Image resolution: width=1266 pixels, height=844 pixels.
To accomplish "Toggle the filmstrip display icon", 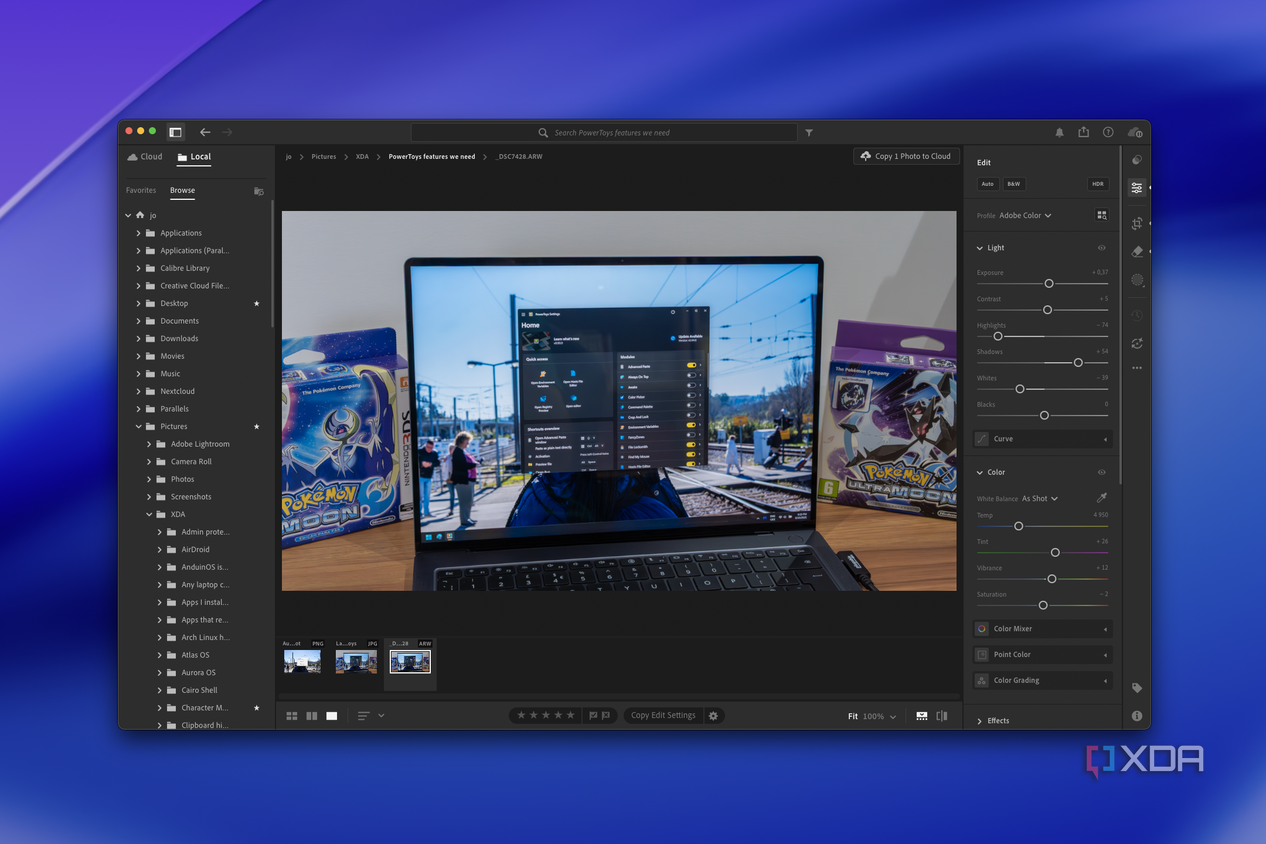I will point(922,716).
